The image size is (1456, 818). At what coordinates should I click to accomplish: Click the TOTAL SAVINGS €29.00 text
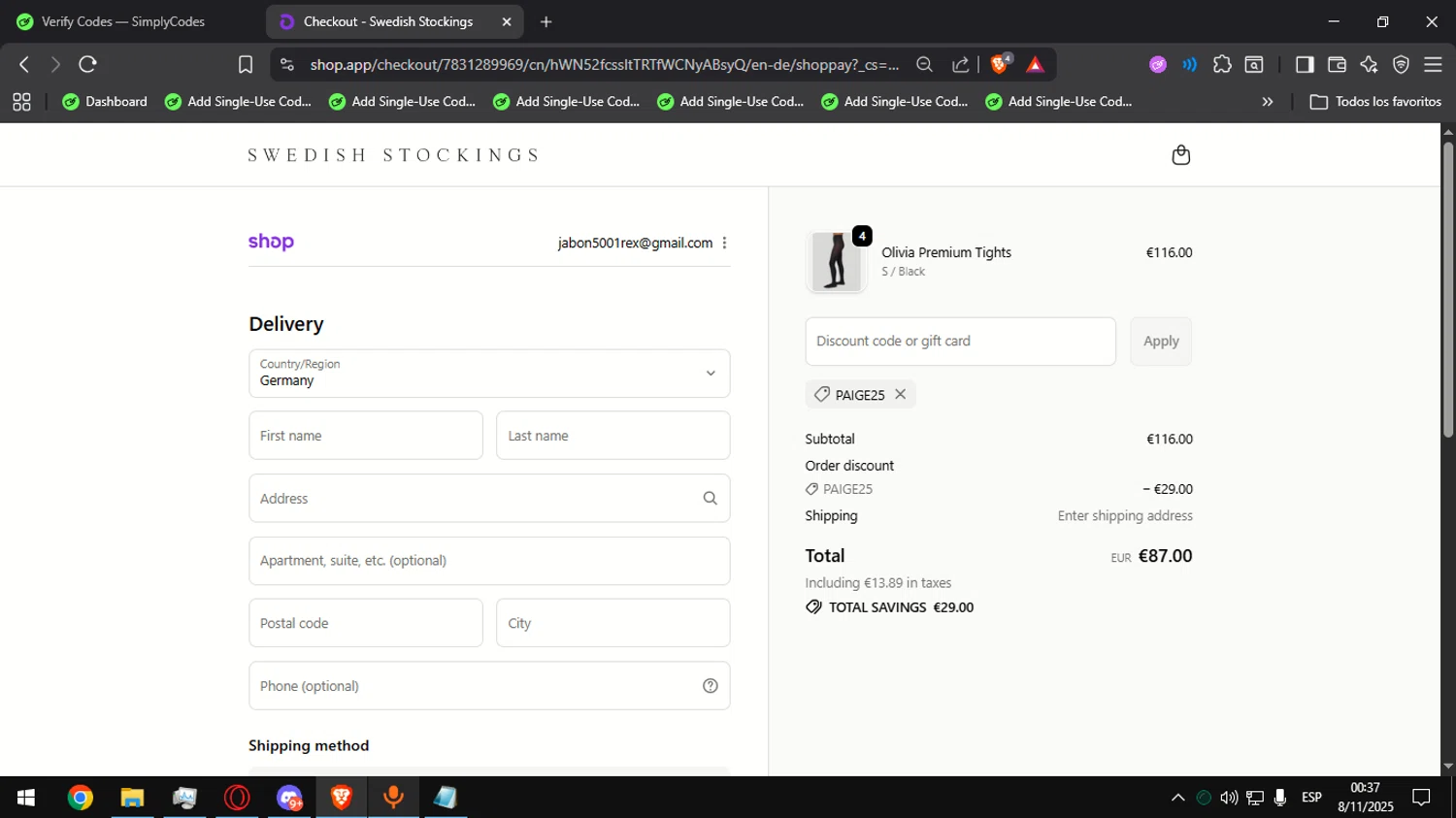click(901, 607)
